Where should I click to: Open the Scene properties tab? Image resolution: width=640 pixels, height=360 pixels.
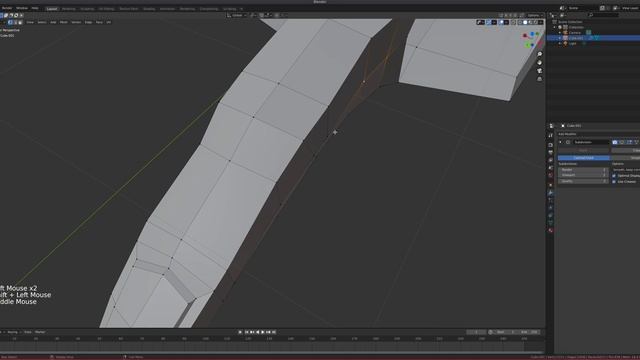pyautogui.click(x=550, y=167)
